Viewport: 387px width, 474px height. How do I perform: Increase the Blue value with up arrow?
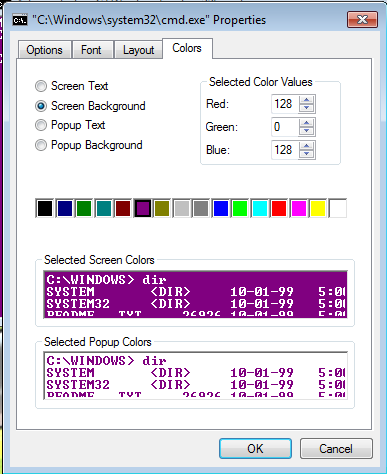tap(307, 146)
